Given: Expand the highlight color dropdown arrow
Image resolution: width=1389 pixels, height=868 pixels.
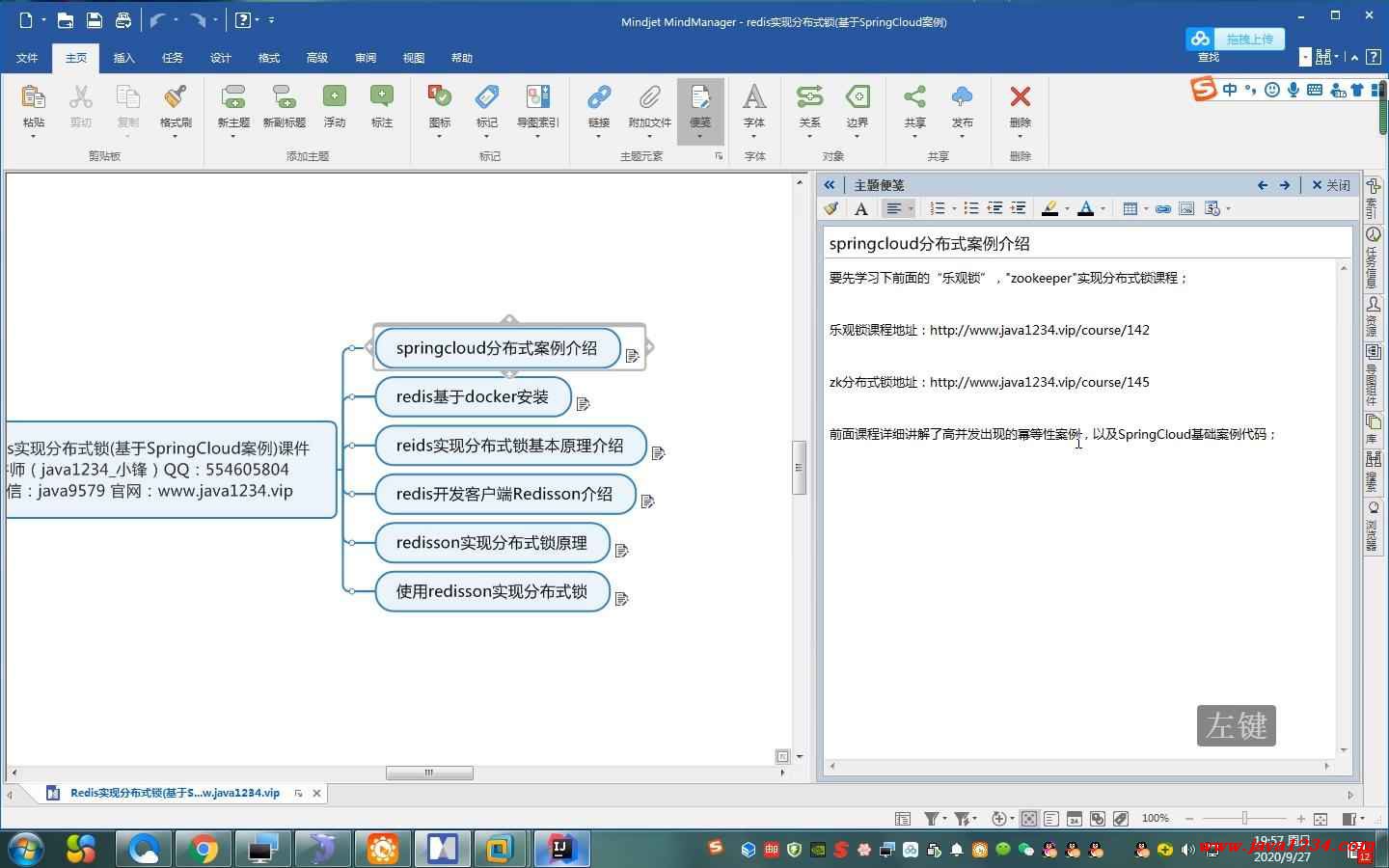Looking at the screenshot, I should coord(1067,208).
